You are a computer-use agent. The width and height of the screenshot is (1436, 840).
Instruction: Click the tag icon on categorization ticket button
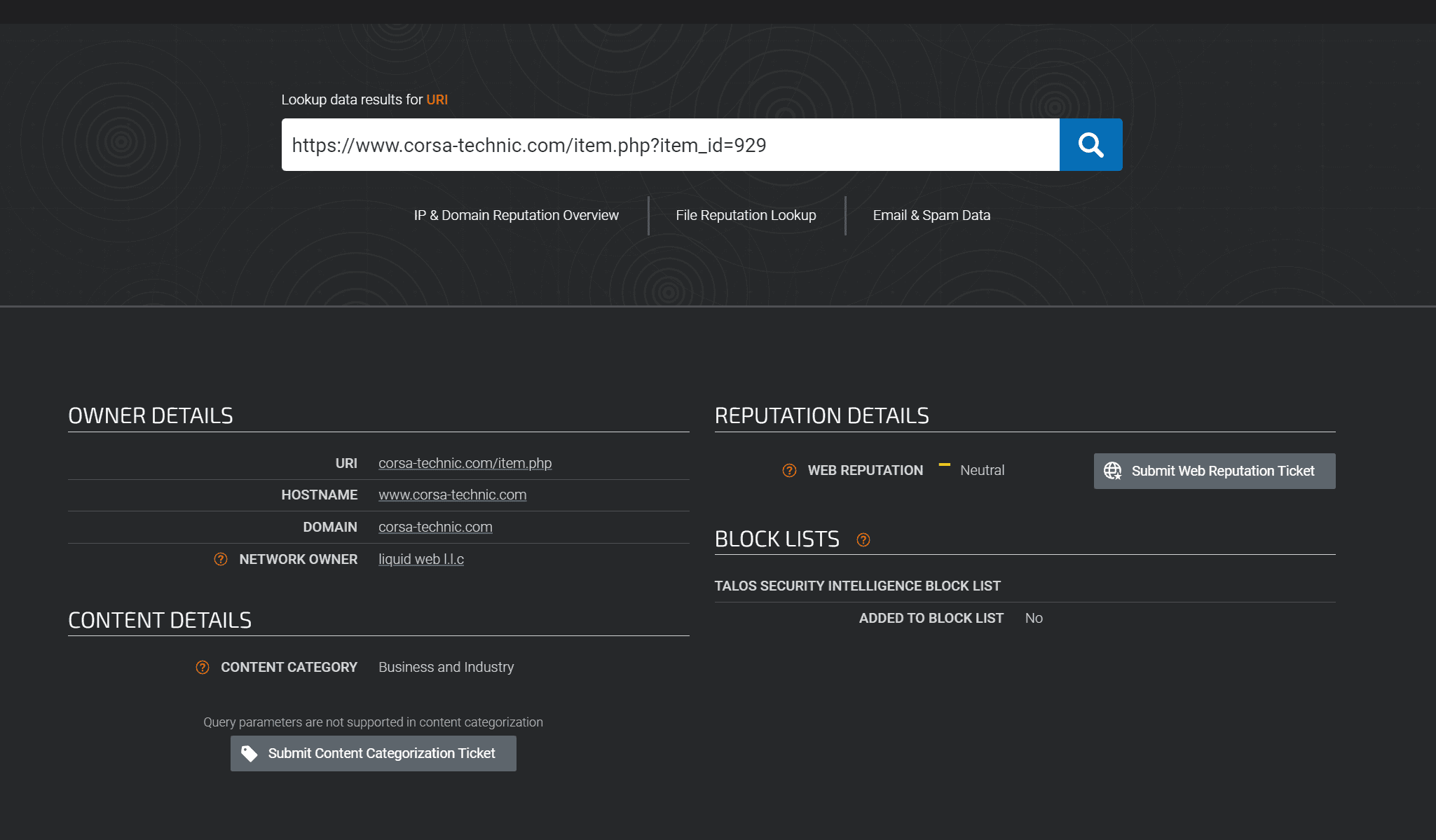pyautogui.click(x=249, y=753)
